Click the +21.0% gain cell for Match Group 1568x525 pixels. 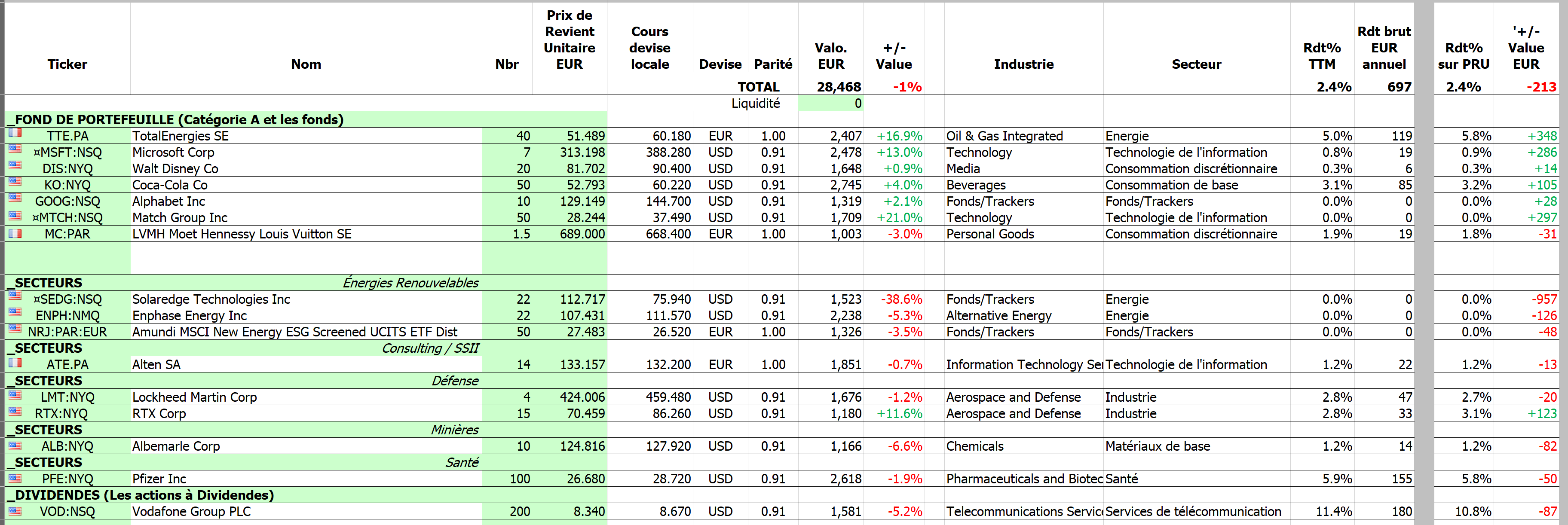(894, 218)
